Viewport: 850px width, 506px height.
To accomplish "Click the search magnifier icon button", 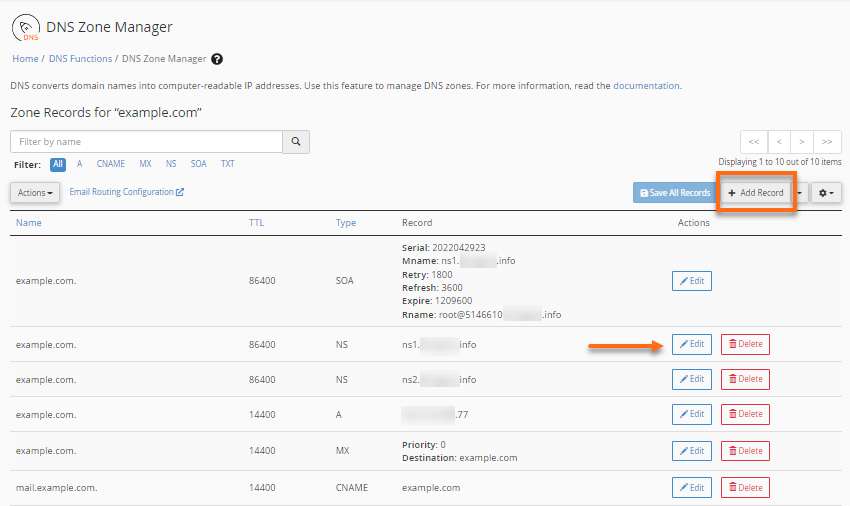I will click(x=296, y=142).
